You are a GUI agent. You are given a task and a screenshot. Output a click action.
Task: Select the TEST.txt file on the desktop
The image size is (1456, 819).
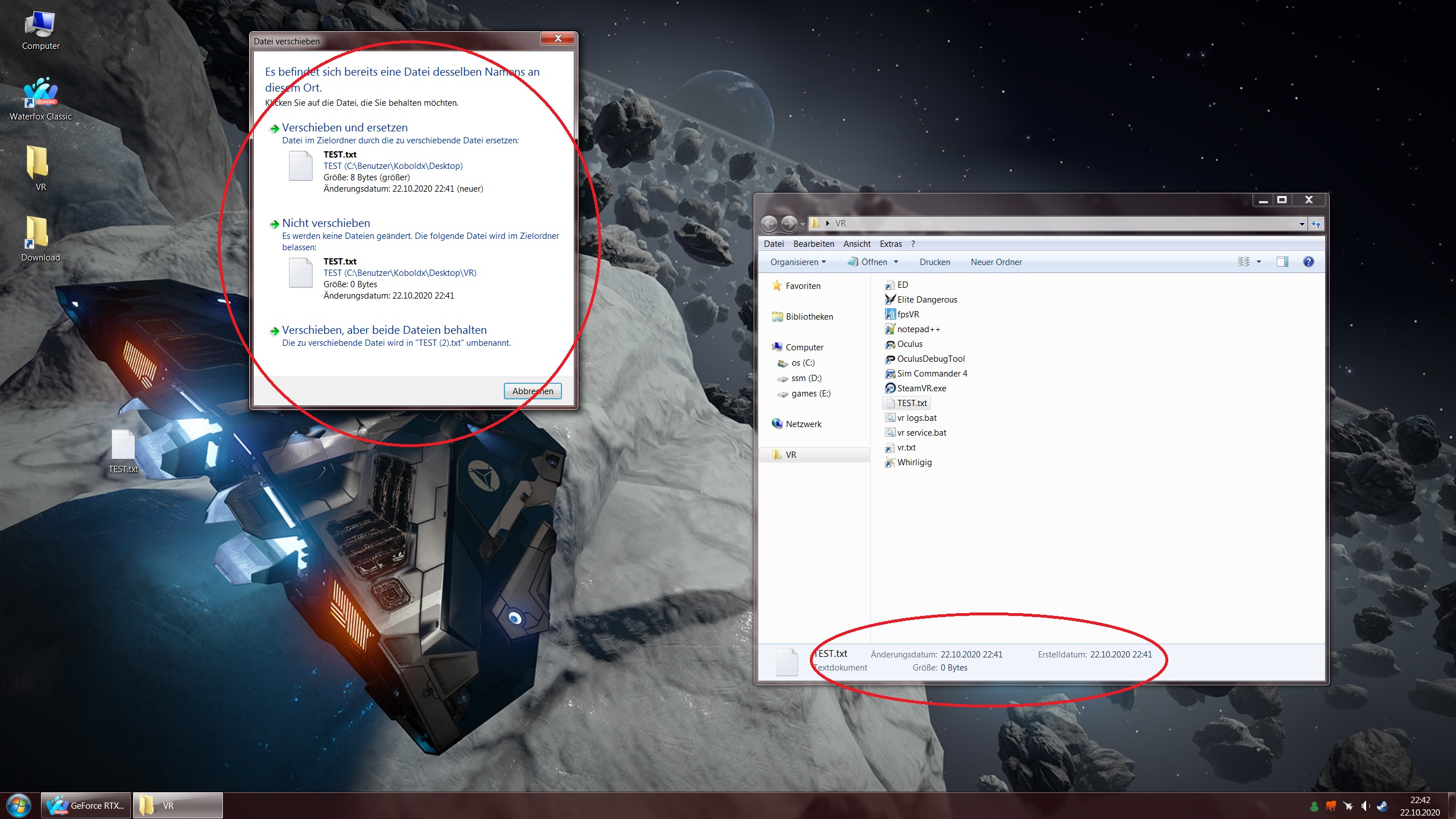point(123,450)
